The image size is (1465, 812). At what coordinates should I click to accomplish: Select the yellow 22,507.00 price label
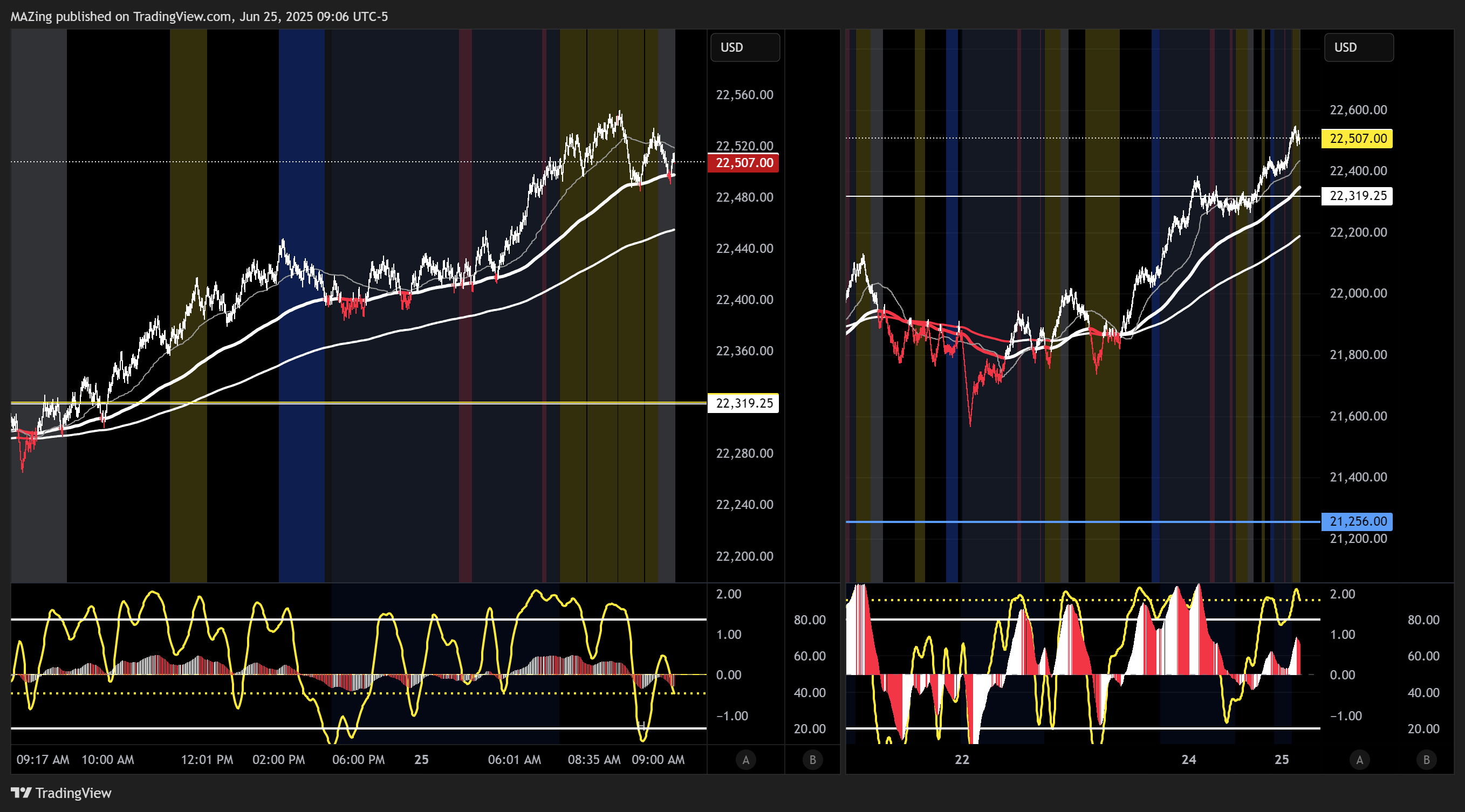pyautogui.click(x=1358, y=138)
